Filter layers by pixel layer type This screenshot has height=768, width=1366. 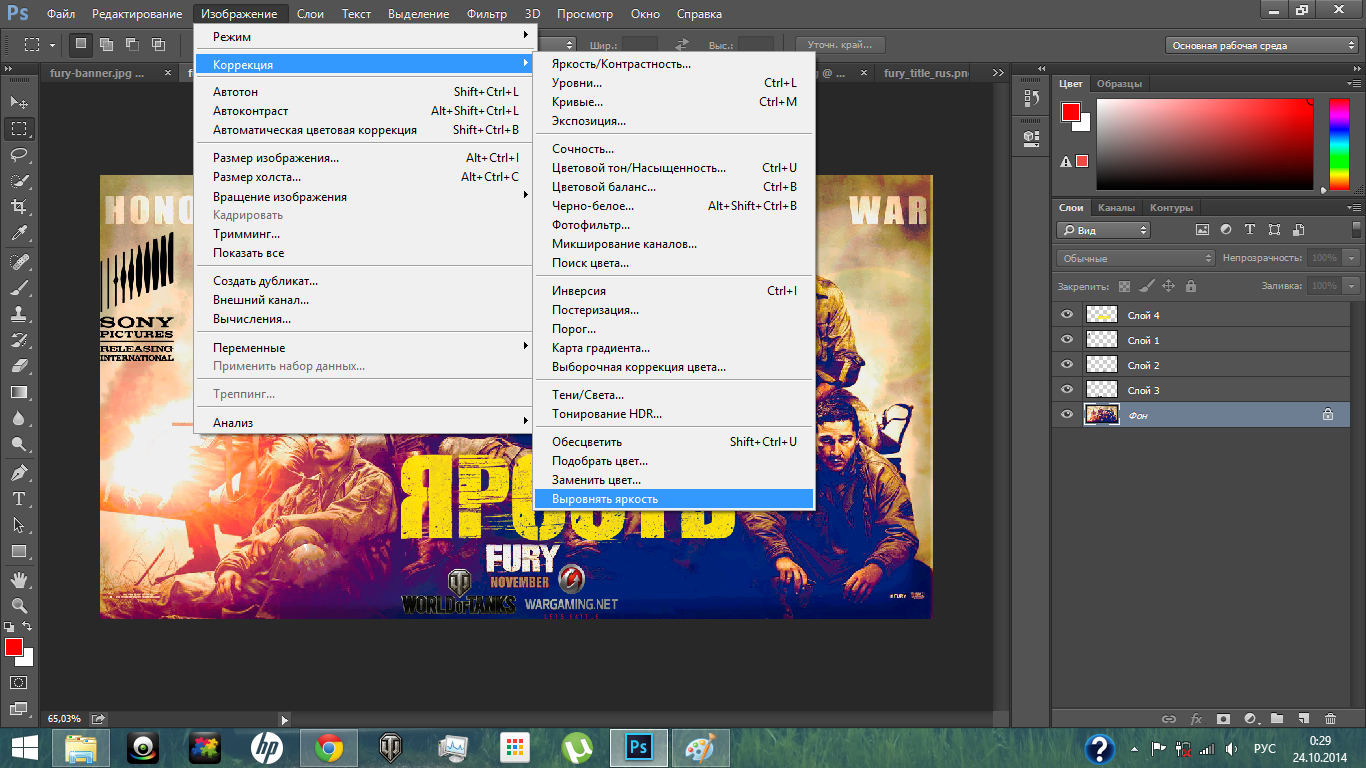click(x=1203, y=229)
